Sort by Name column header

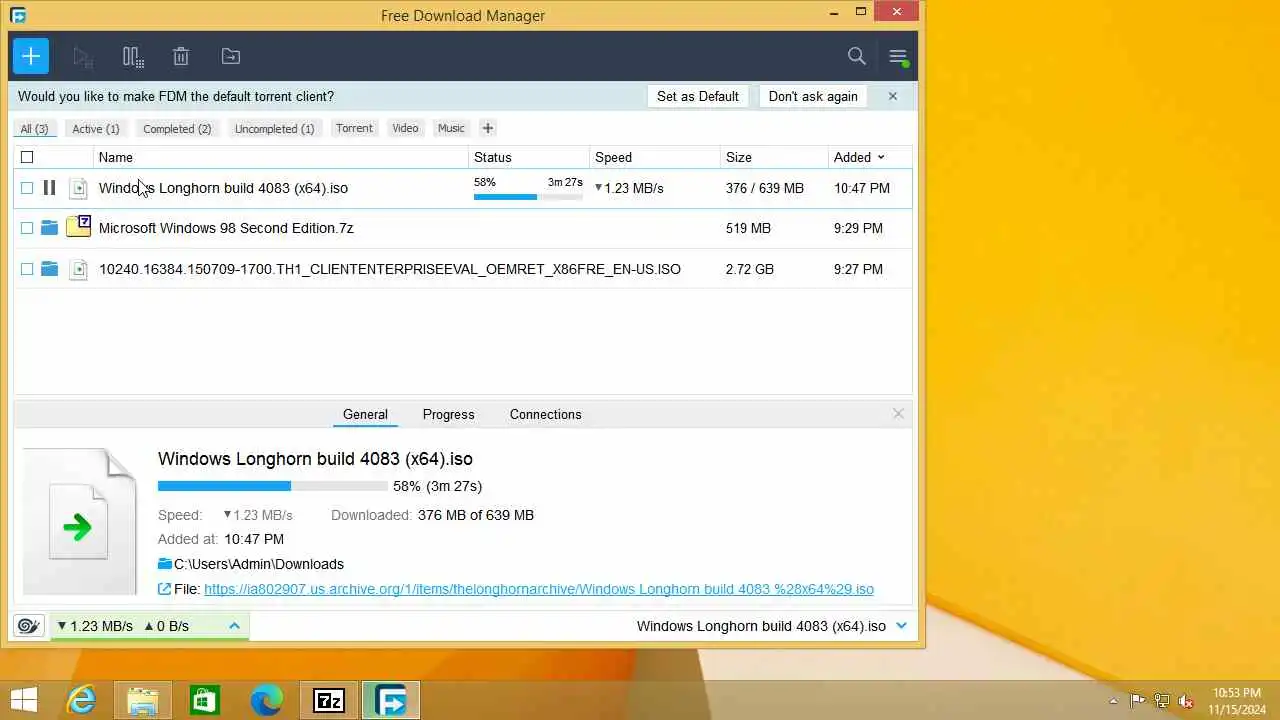point(116,157)
